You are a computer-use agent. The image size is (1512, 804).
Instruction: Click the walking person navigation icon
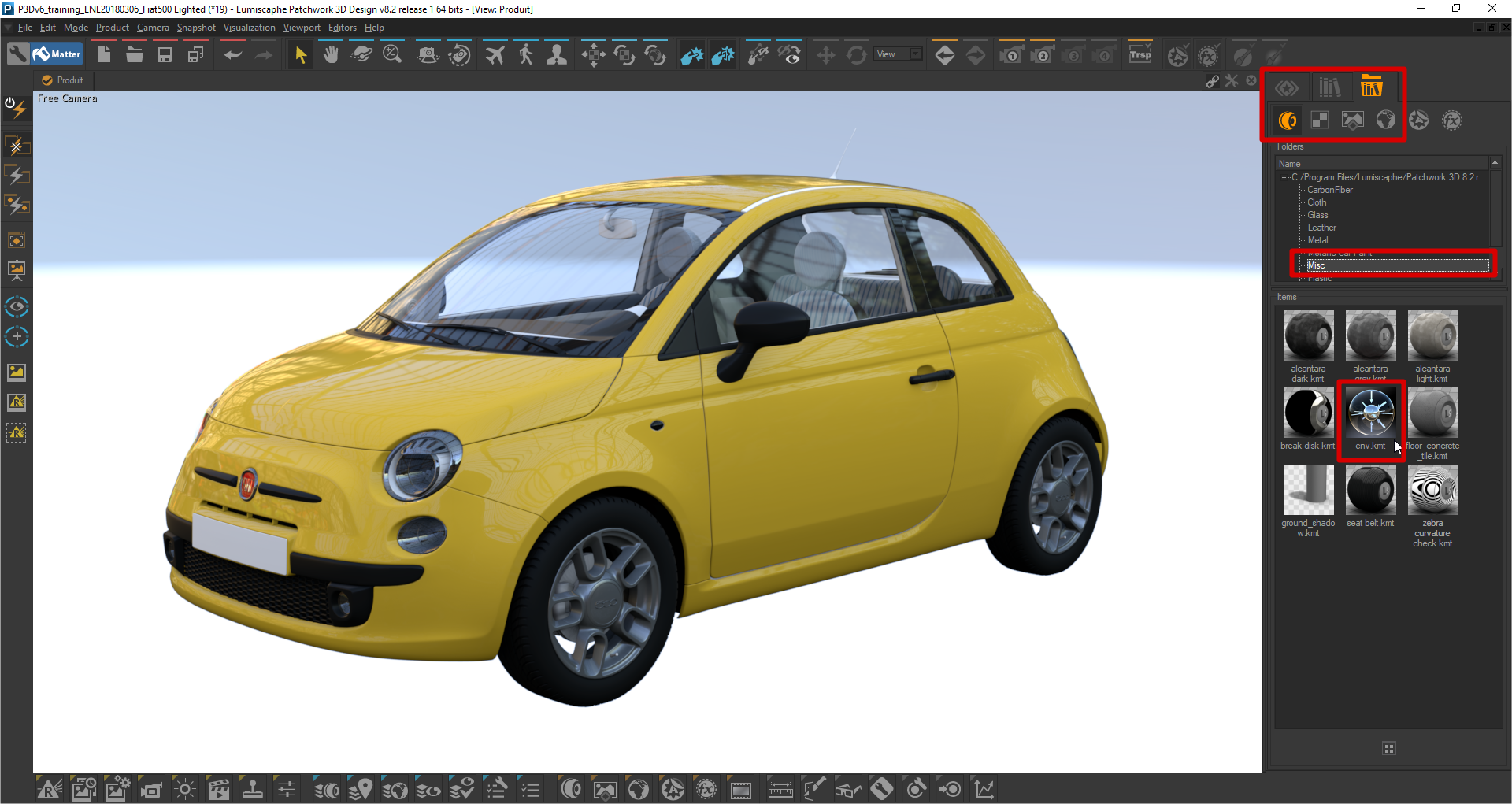525,55
